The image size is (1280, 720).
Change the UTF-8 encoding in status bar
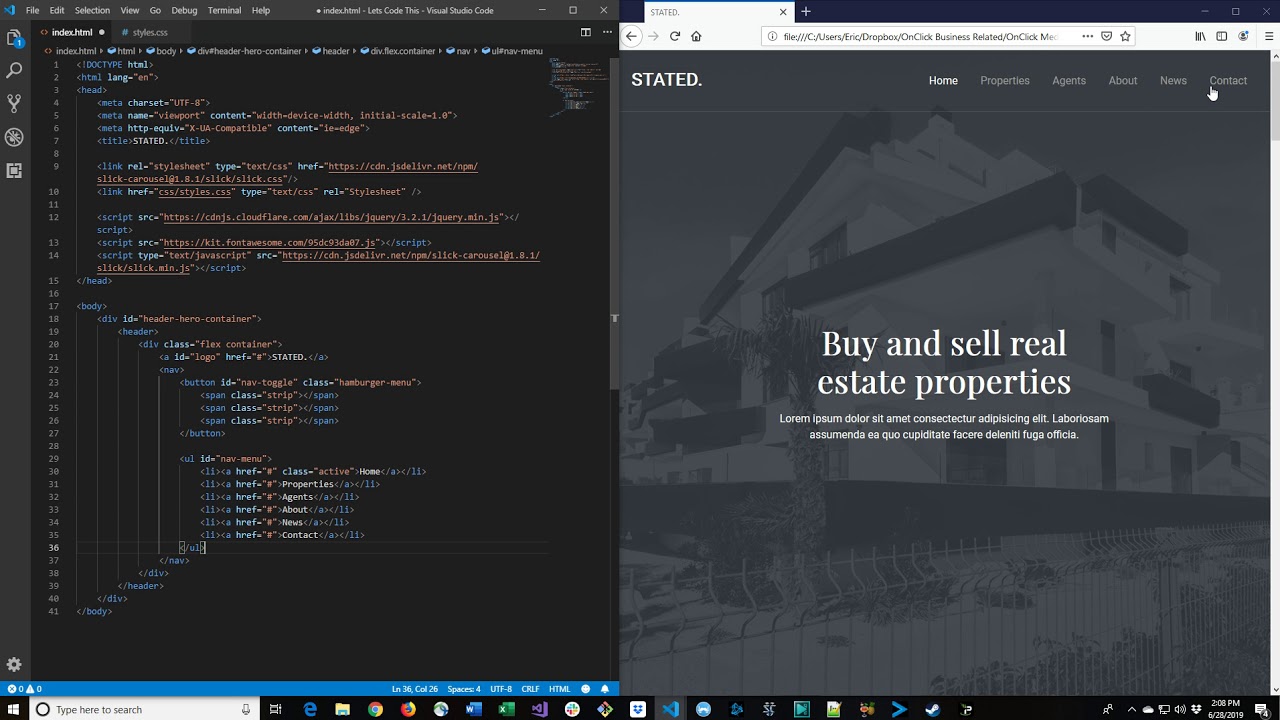[x=501, y=689]
